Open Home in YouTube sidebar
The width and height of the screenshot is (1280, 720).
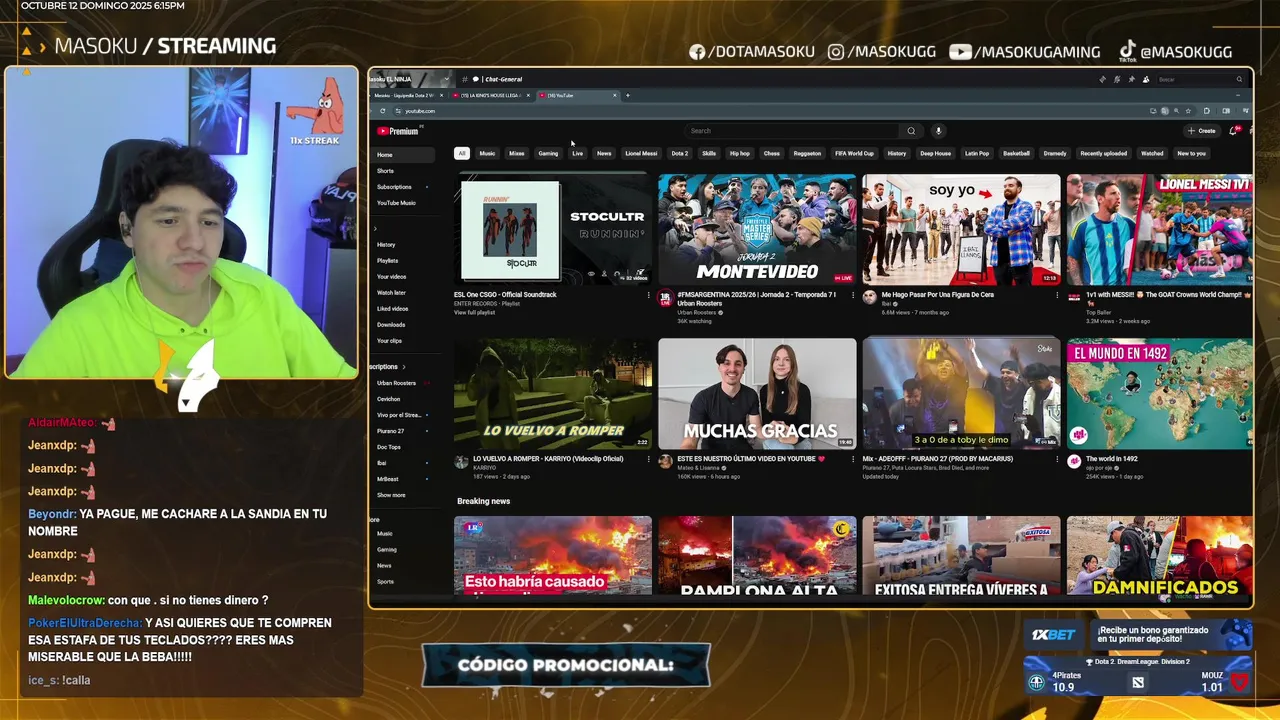(403, 155)
